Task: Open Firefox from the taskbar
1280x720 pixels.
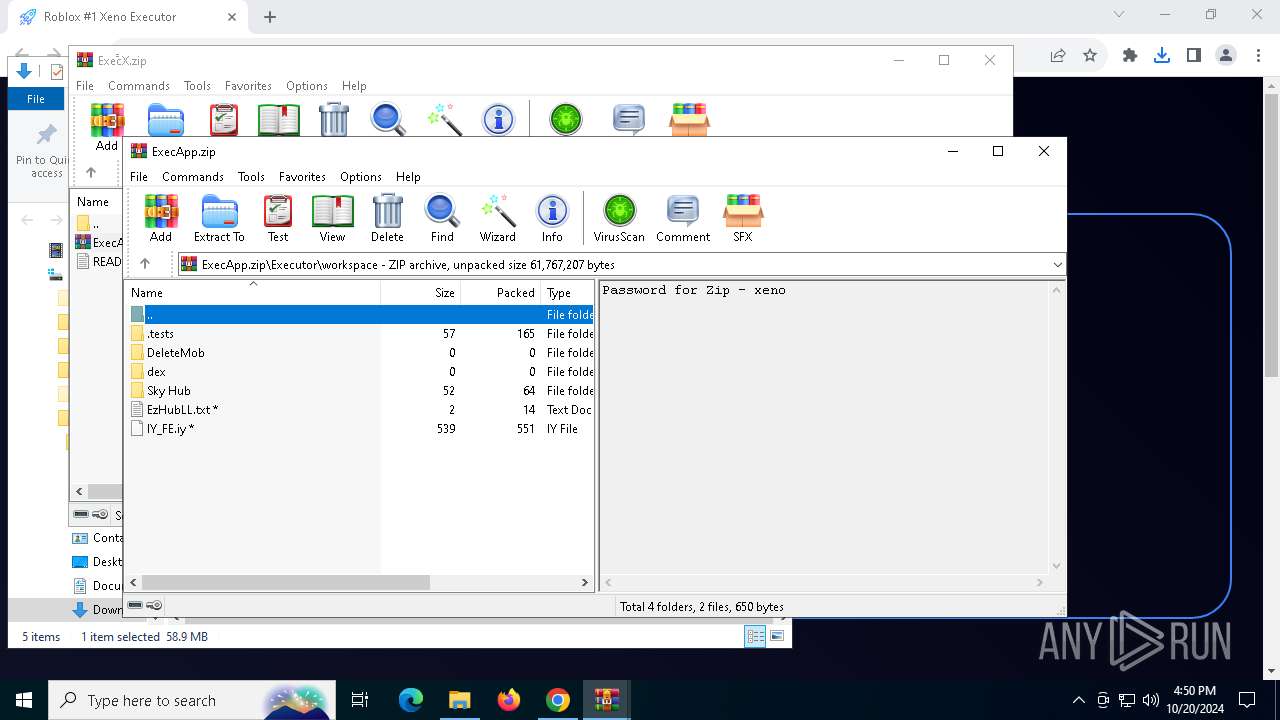Action: [509, 700]
